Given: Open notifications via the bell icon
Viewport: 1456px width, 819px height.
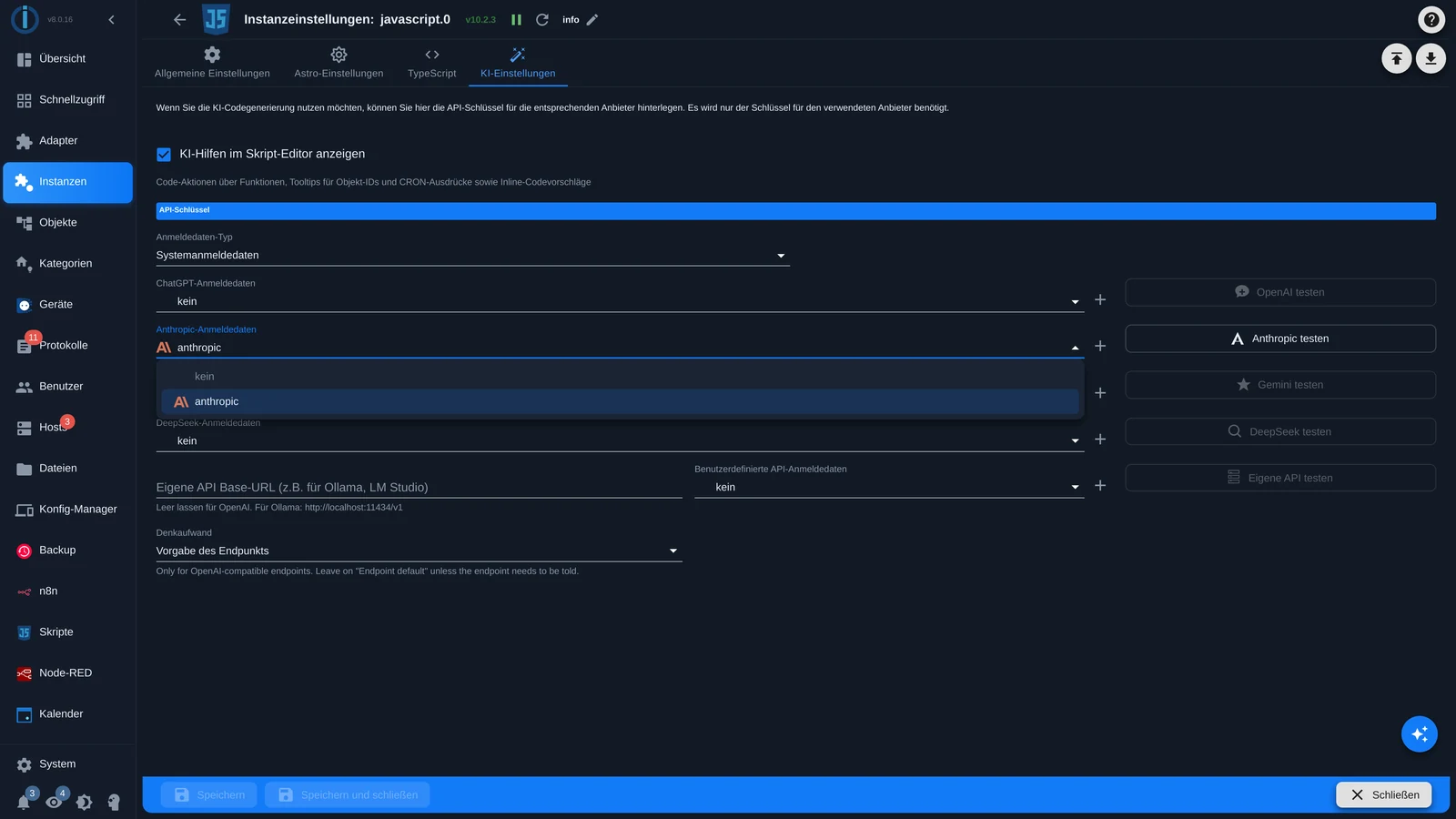Looking at the screenshot, I should point(24,802).
